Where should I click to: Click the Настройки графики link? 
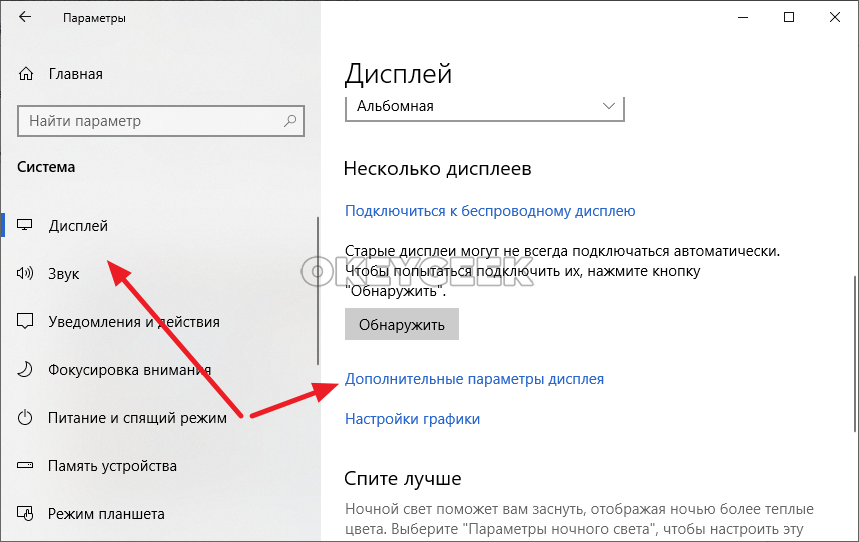click(412, 419)
